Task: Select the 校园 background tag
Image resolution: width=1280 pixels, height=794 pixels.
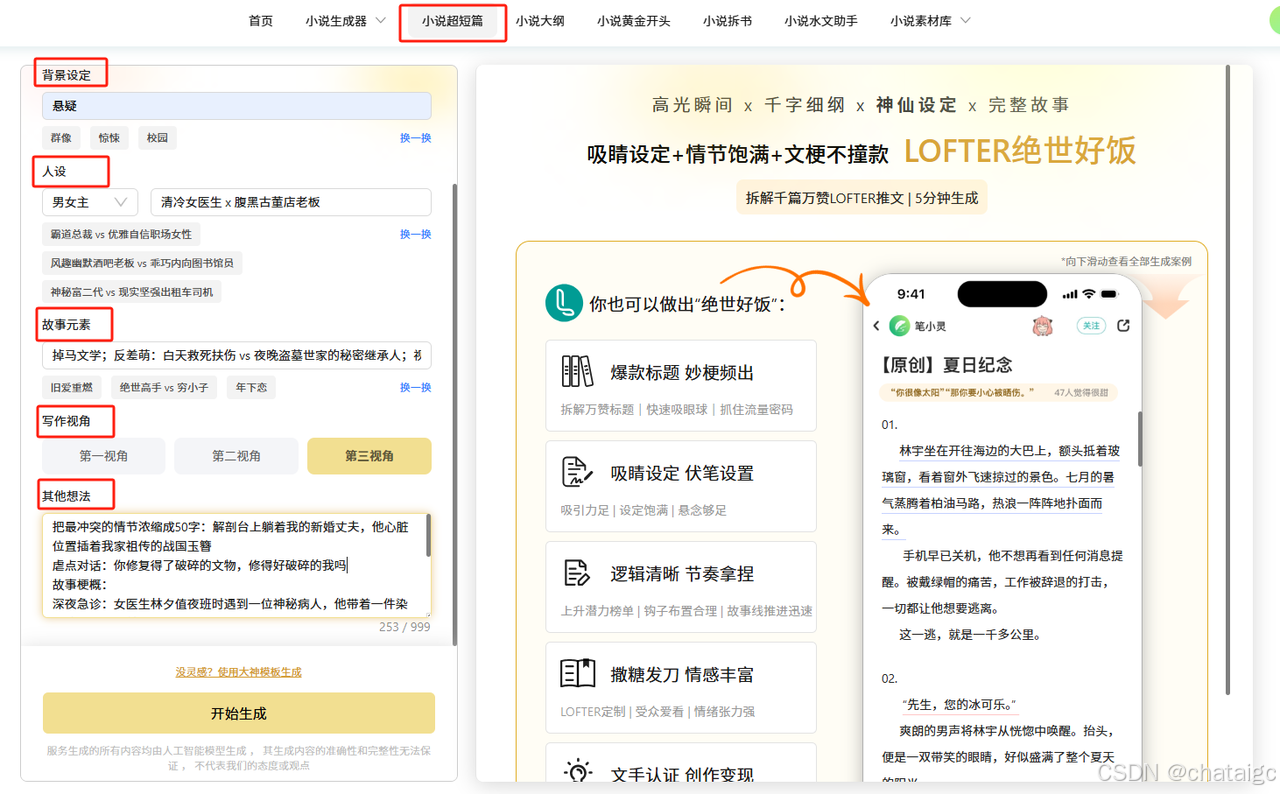Action: 157,138
